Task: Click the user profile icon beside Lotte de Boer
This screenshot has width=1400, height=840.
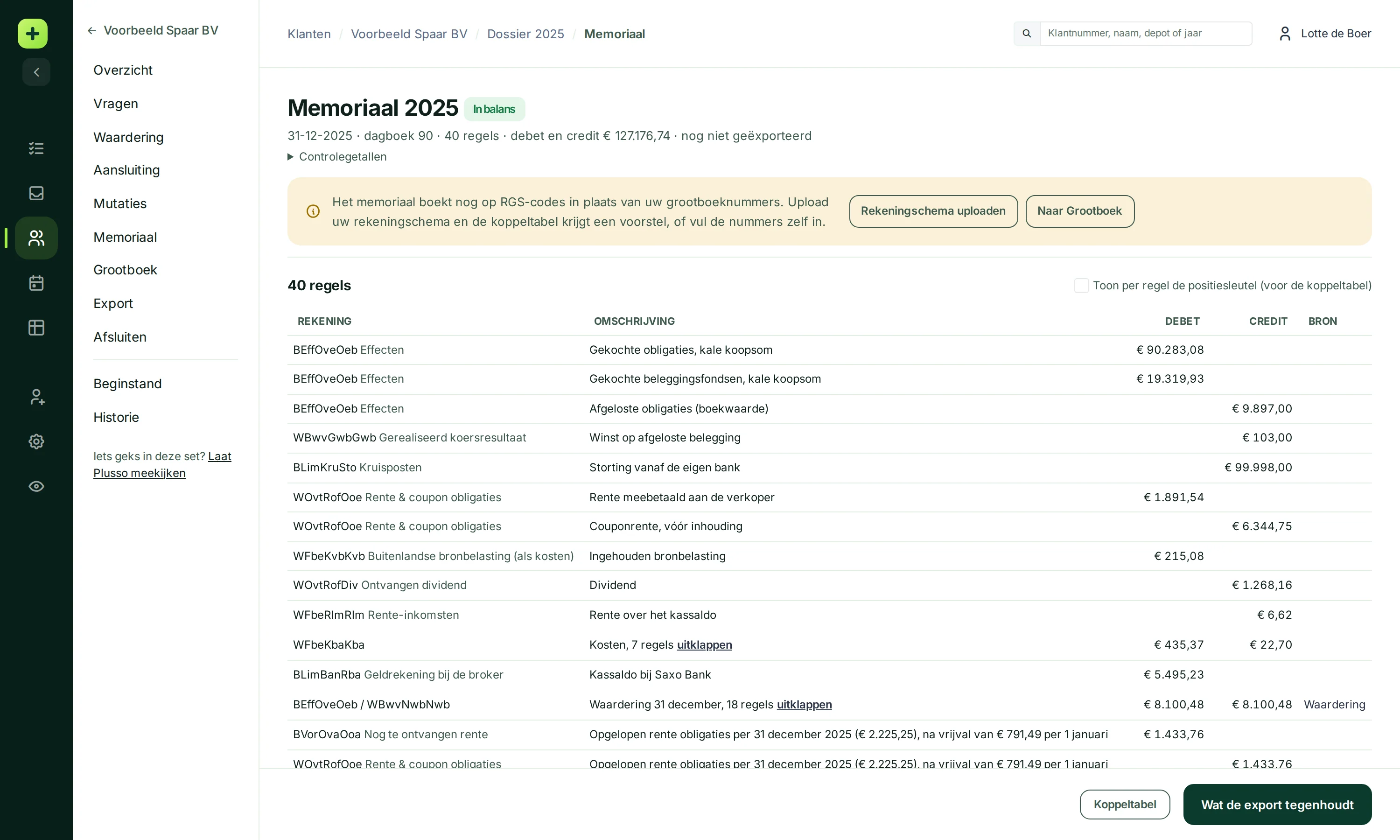Action: [1285, 34]
